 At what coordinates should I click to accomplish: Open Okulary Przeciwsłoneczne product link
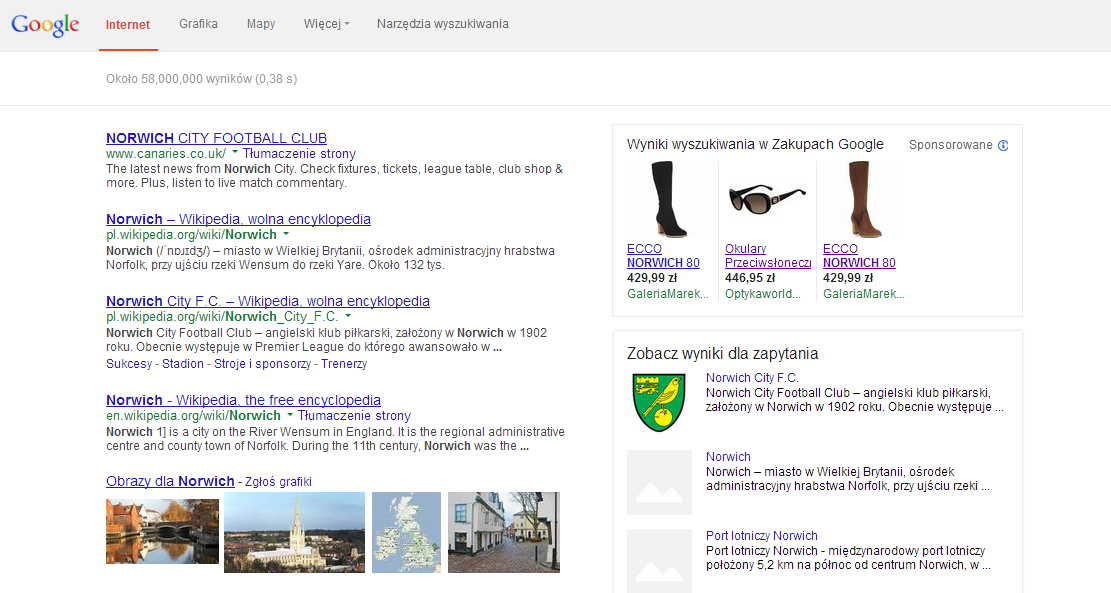(x=768, y=256)
